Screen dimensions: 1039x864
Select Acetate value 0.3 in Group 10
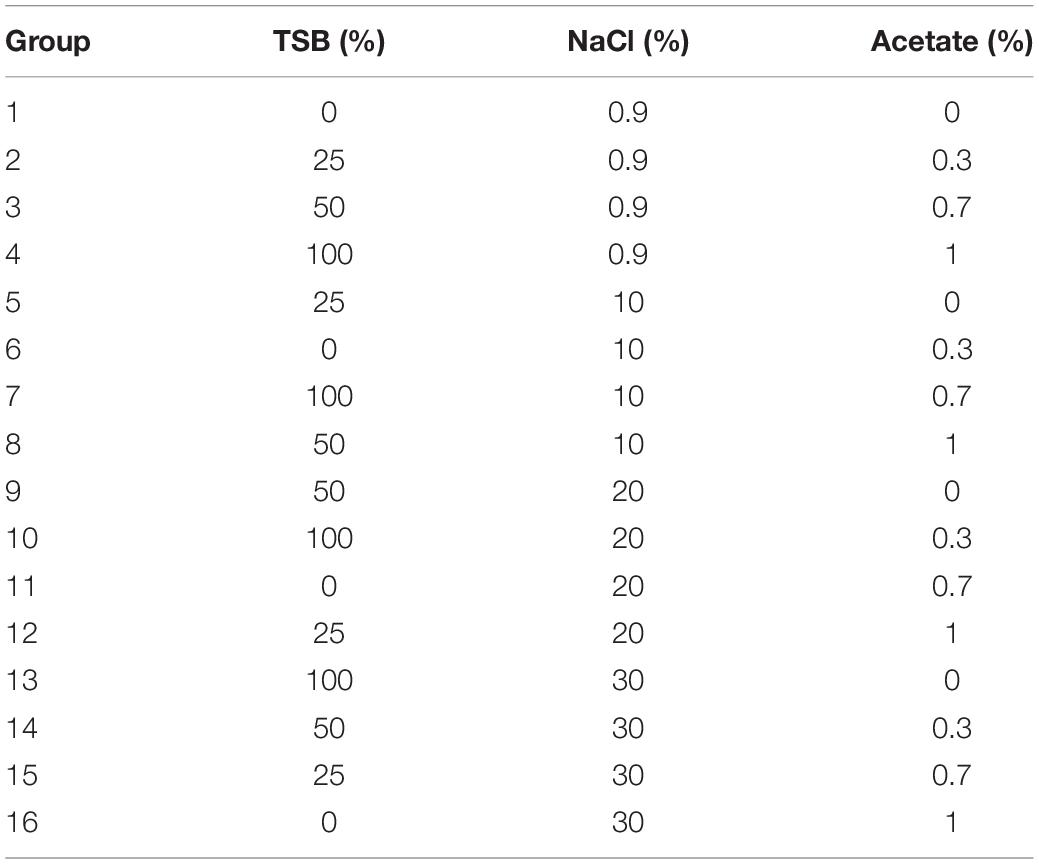point(952,538)
